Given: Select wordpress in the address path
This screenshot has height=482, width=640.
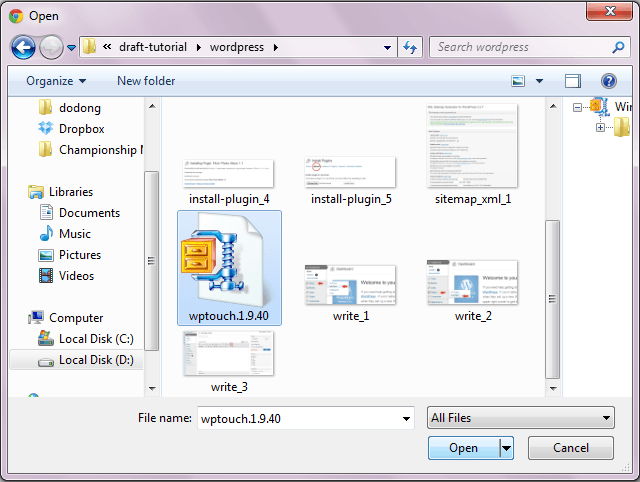Looking at the screenshot, I should pyautogui.click(x=237, y=47).
